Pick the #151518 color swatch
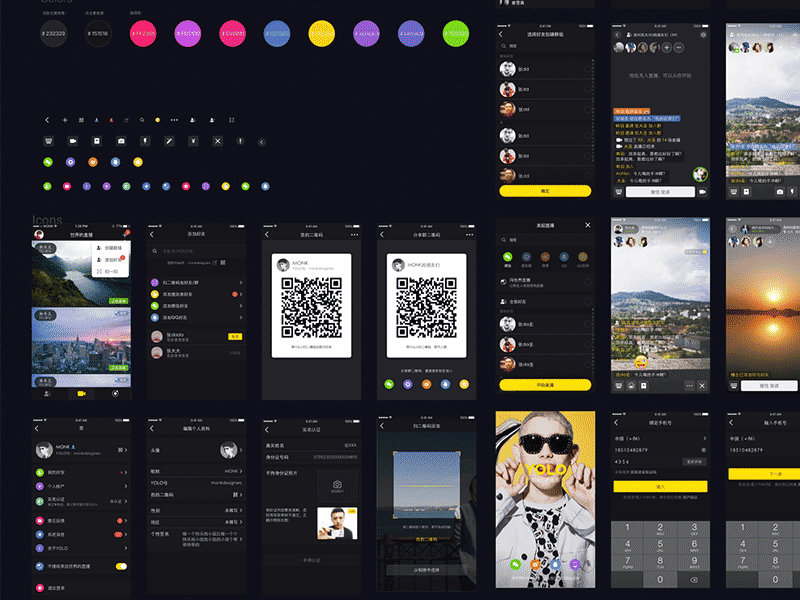Viewport: 800px width, 600px height. click(x=98, y=34)
